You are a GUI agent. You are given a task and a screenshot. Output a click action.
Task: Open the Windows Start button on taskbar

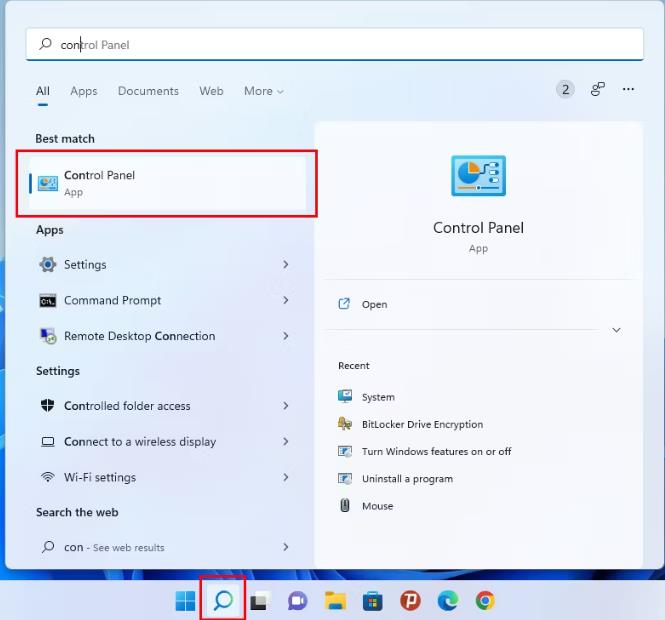(x=185, y=601)
